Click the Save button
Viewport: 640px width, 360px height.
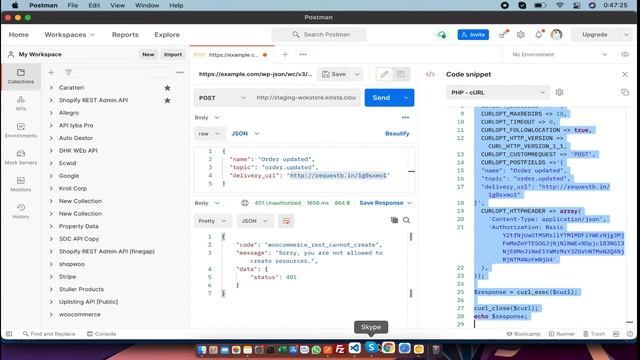pyautogui.click(x=334, y=74)
